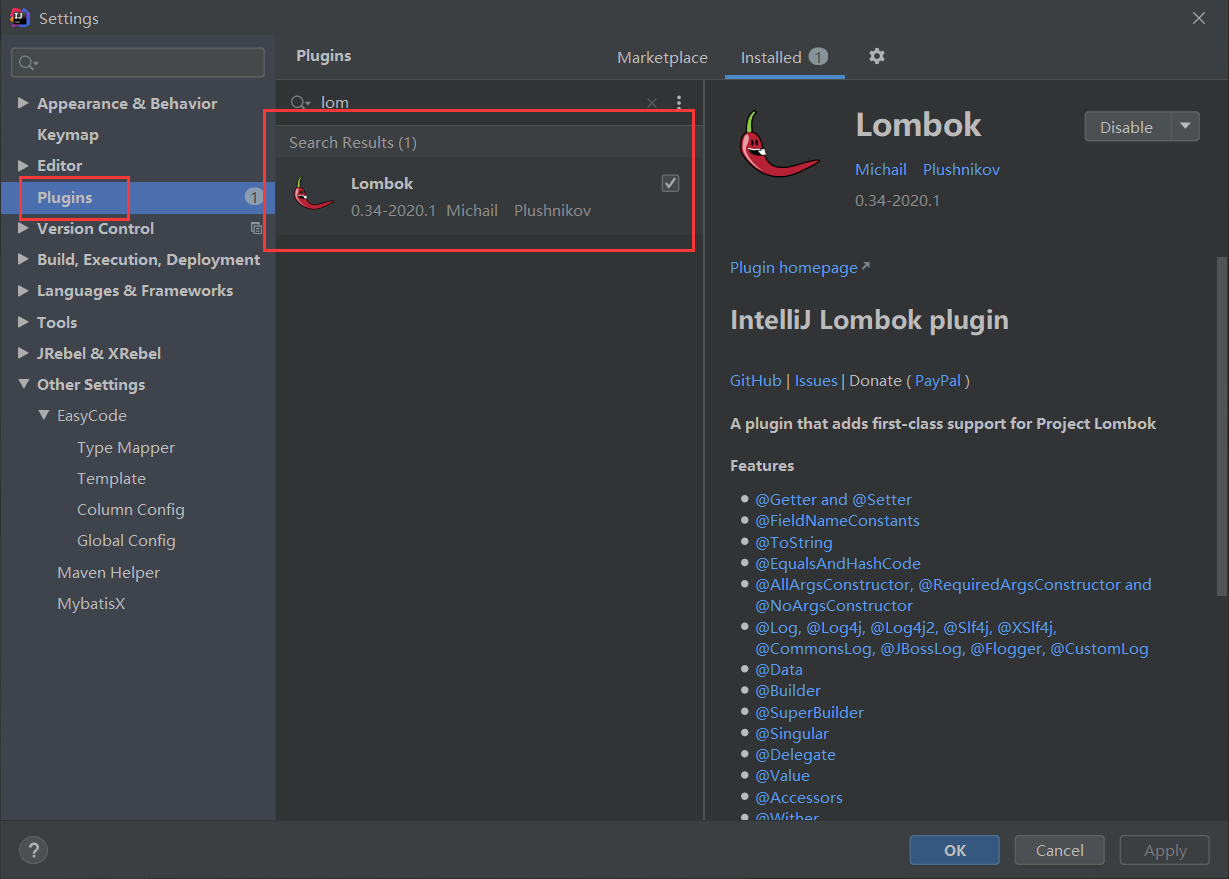Open the plugin search options three-dot menu
Image resolution: width=1229 pixels, height=879 pixels.
(679, 102)
